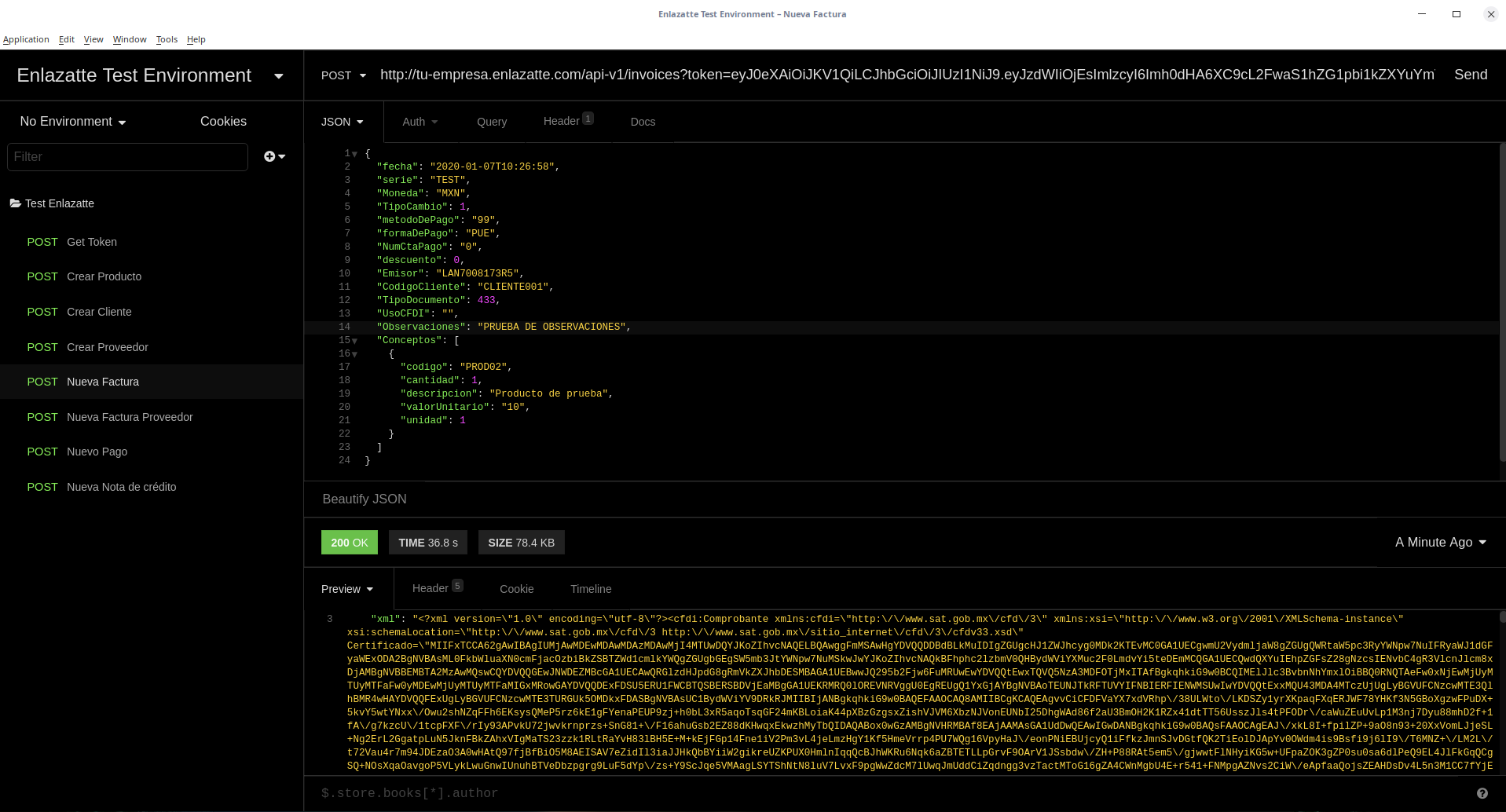
Task: Open the No Environment dropdown
Action: (73, 122)
